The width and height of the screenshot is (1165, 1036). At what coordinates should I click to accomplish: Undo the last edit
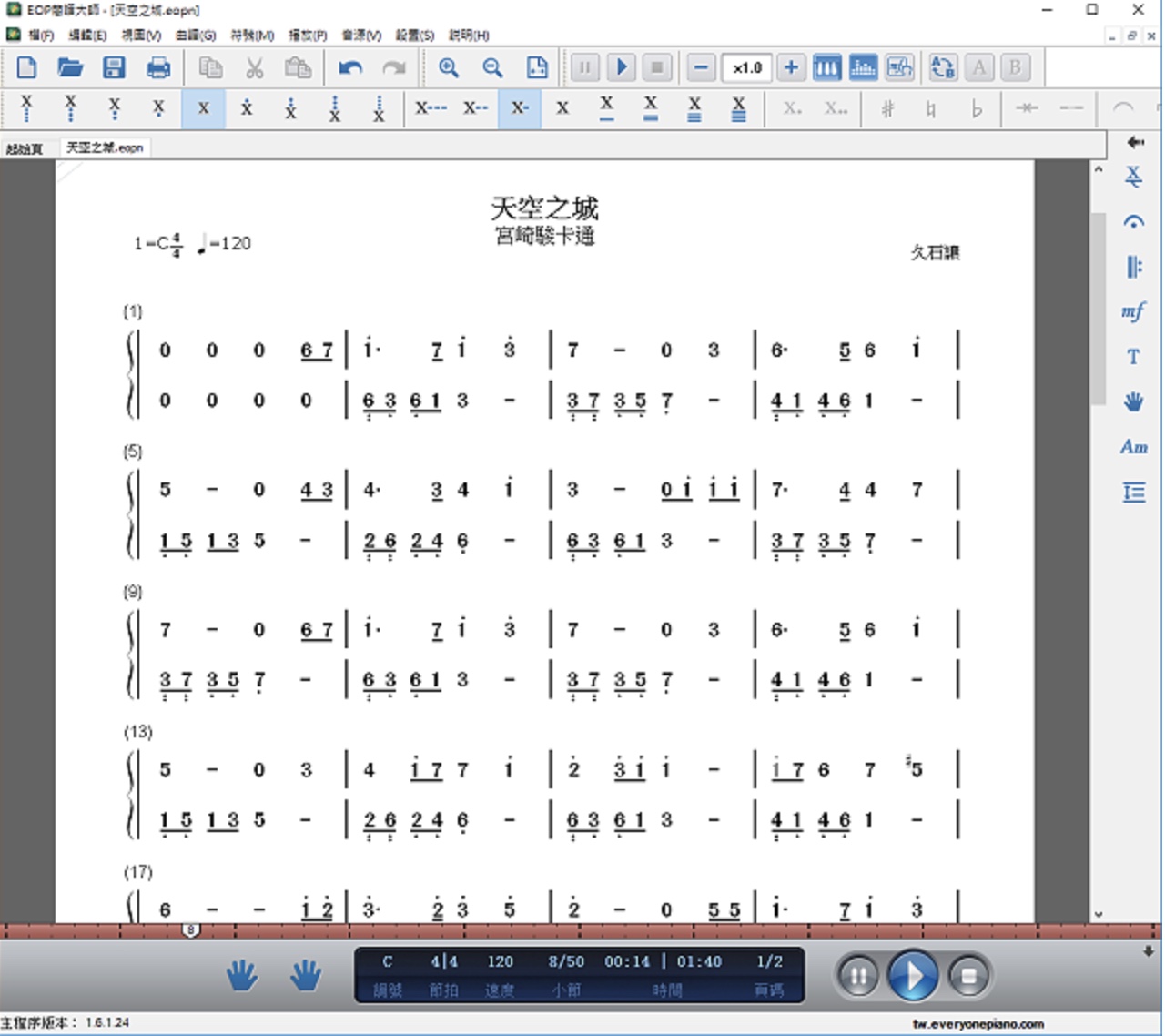tap(350, 67)
